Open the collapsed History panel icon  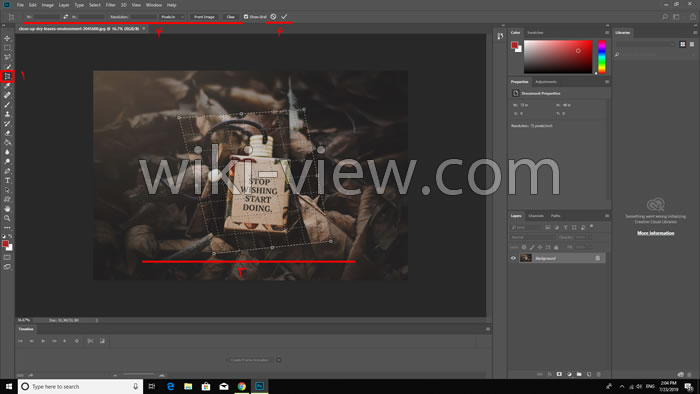(500, 36)
